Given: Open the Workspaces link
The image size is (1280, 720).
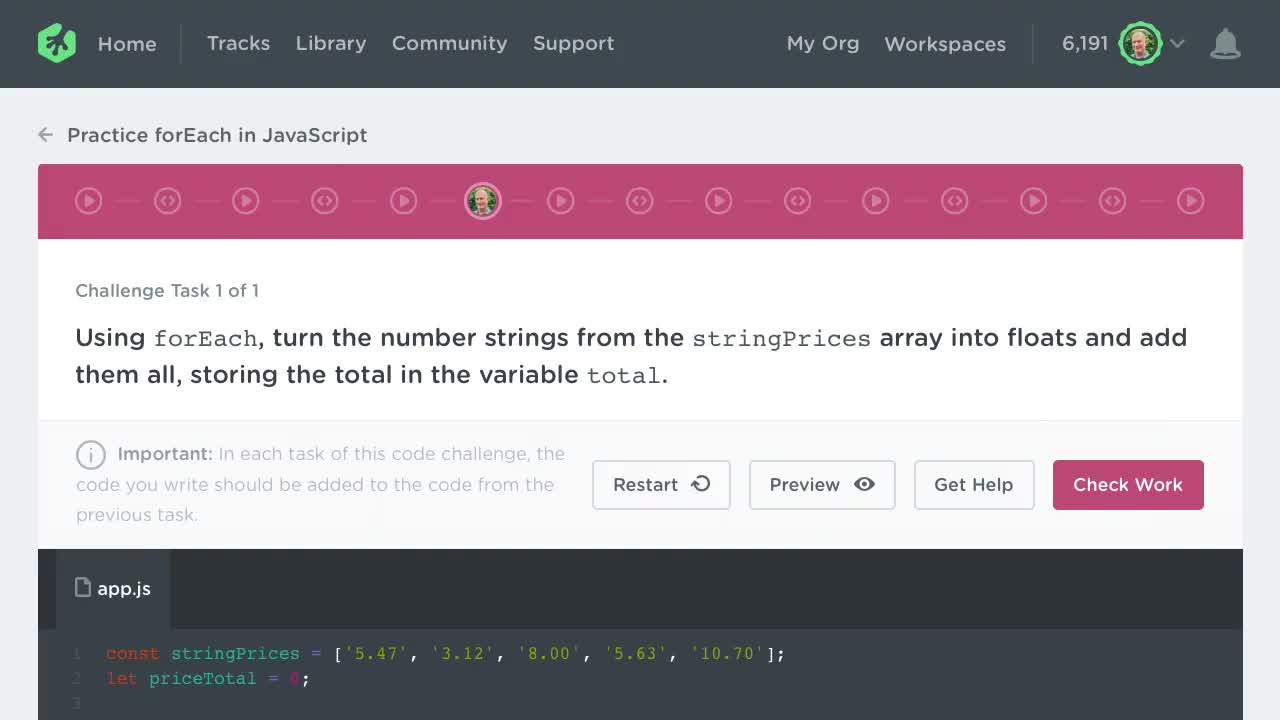Looking at the screenshot, I should [x=944, y=44].
